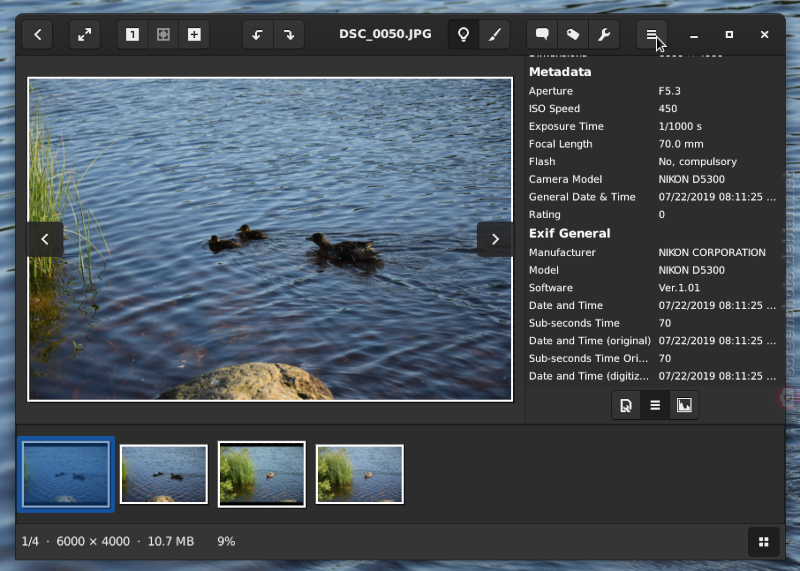The height and width of the screenshot is (571, 800).
Task: Open the brush edit tools
Action: pyautogui.click(x=494, y=35)
